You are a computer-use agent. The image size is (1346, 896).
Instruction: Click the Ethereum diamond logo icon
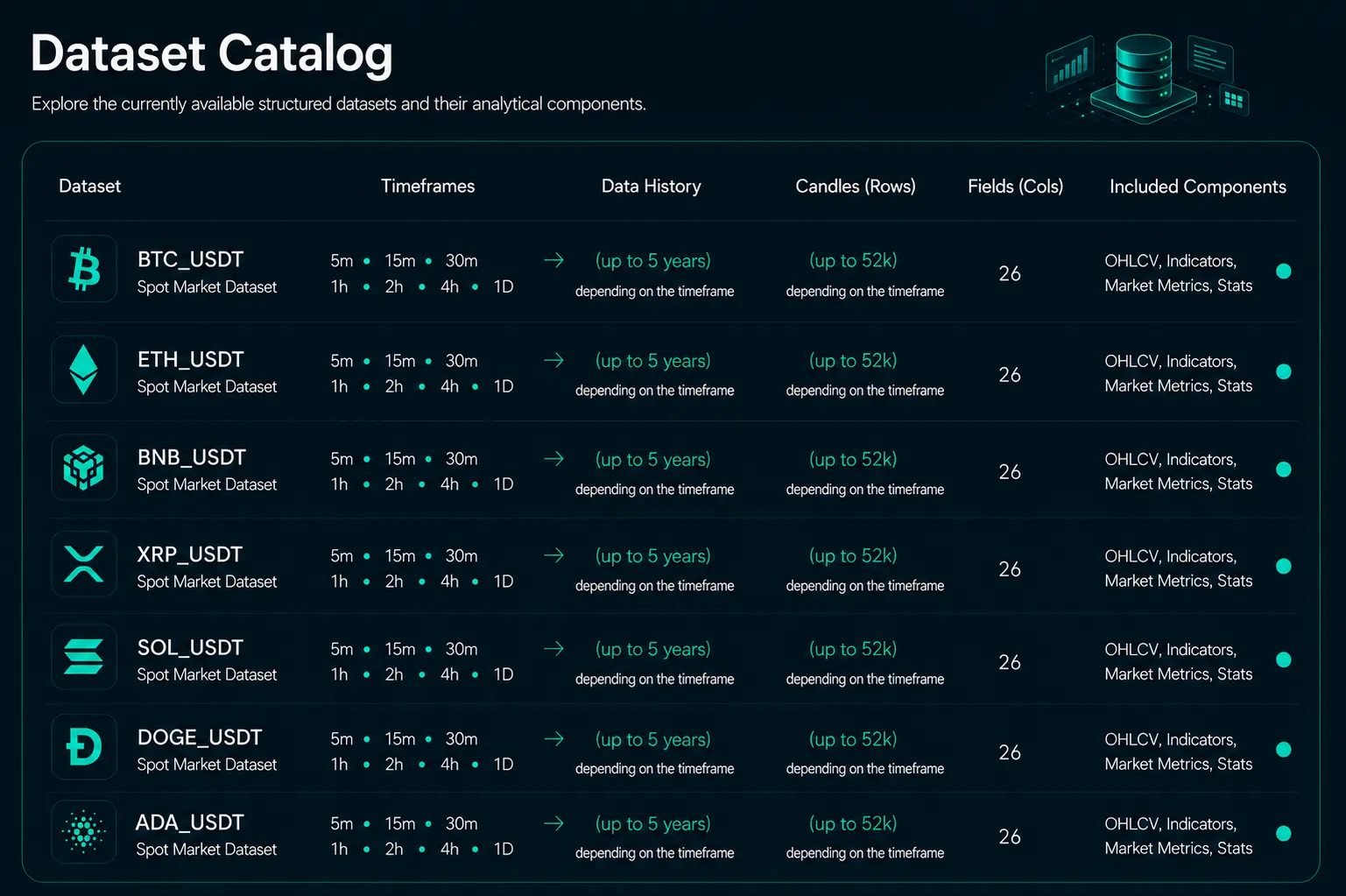(84, 370)
